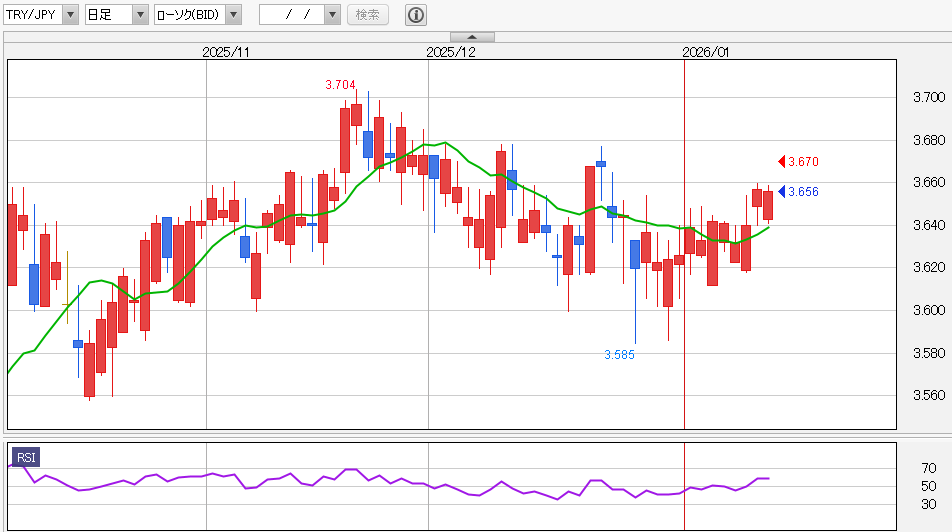Click the 3.560 price axis label

click(x=929, y=395)
